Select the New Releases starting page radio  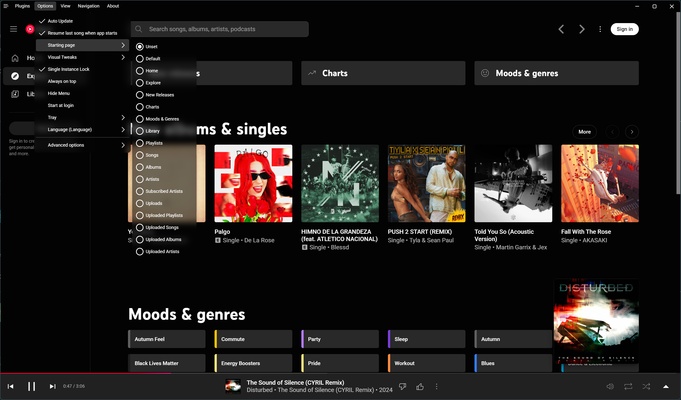click(139, 95)
